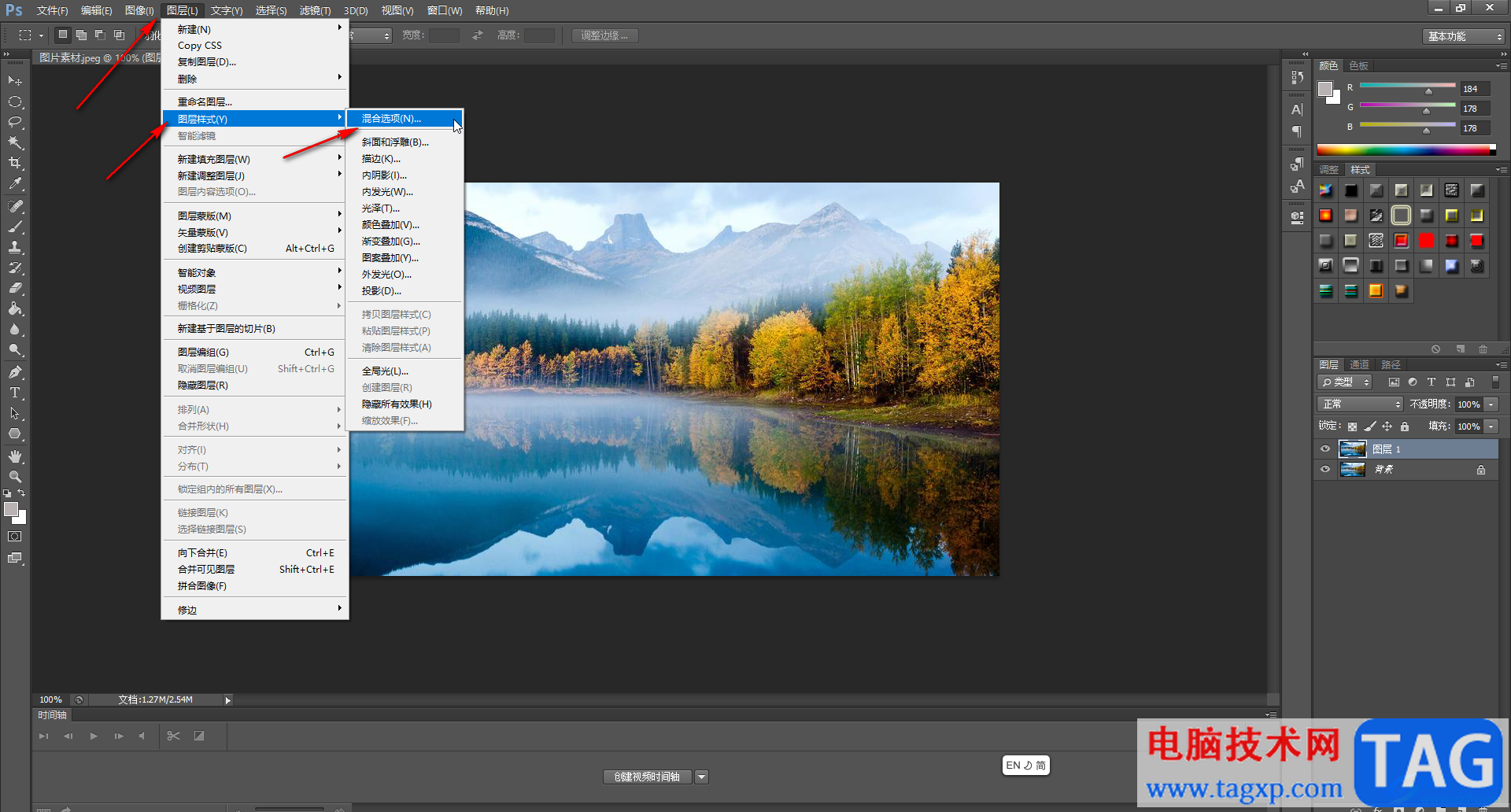Switch to the 色板 tab
Image resolution: width=1511 pixels, height=812 pixels.
coord(1358,65)
